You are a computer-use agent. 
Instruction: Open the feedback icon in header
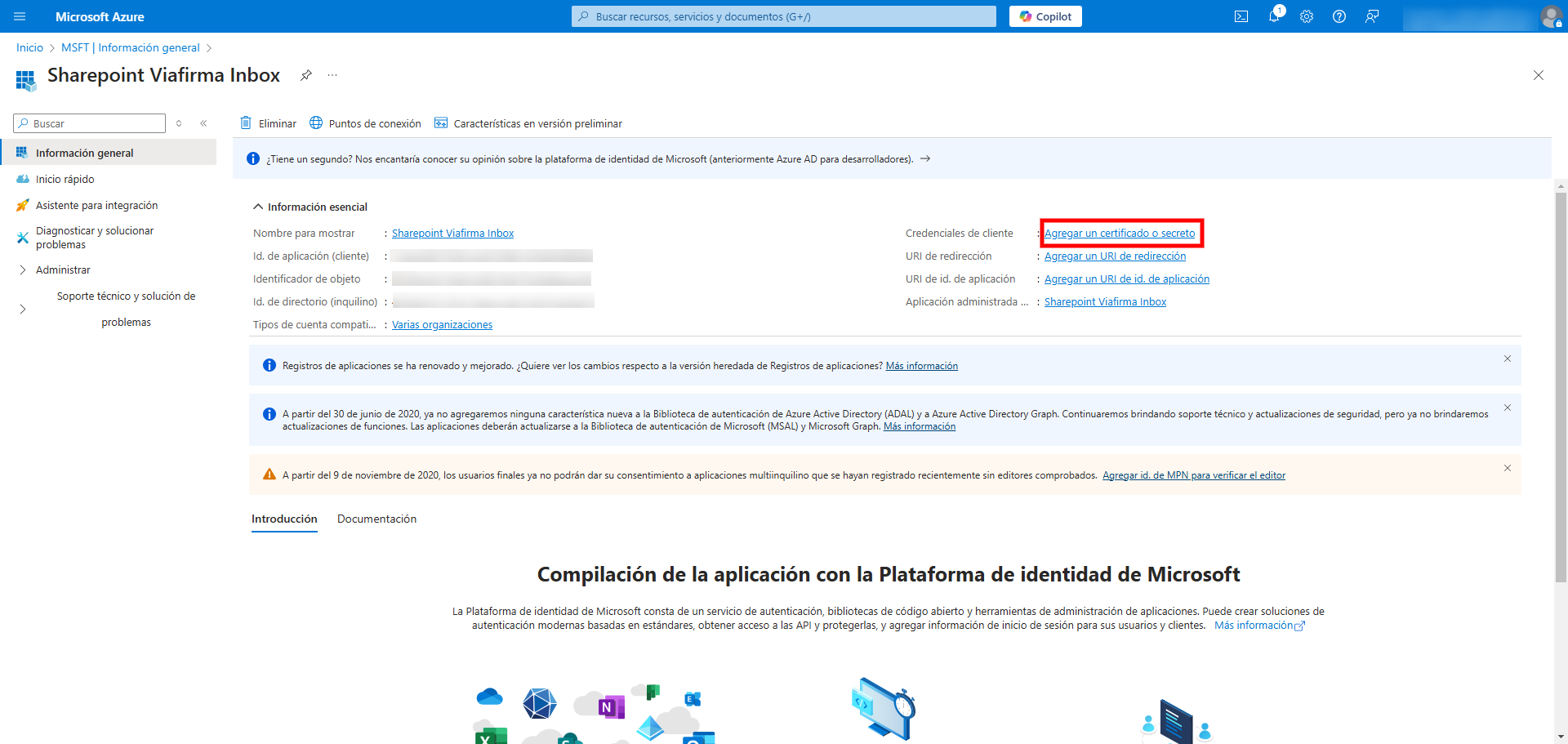click(x=1371, y=16)
